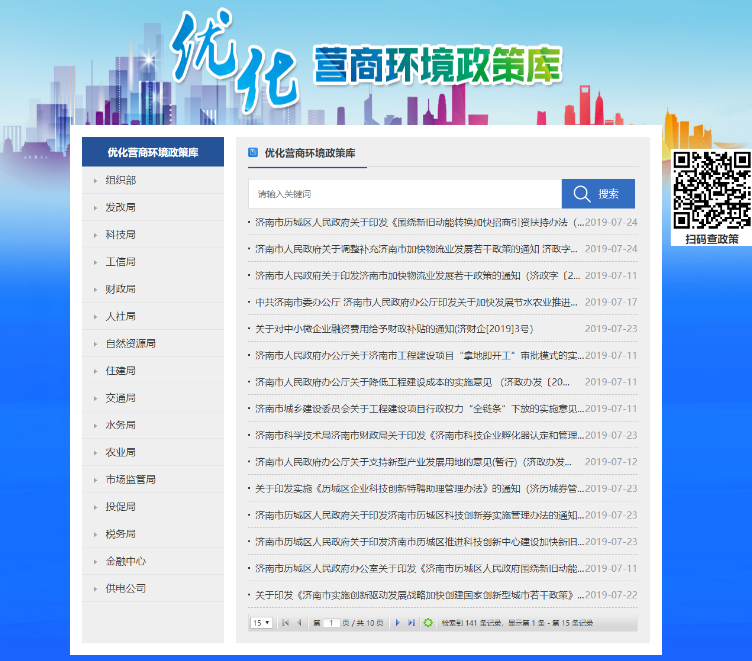Screen dimensions: 752x661
Task: Open 印发济南市加快物流业发展若干政策 link
Action: tap(417, 275)
